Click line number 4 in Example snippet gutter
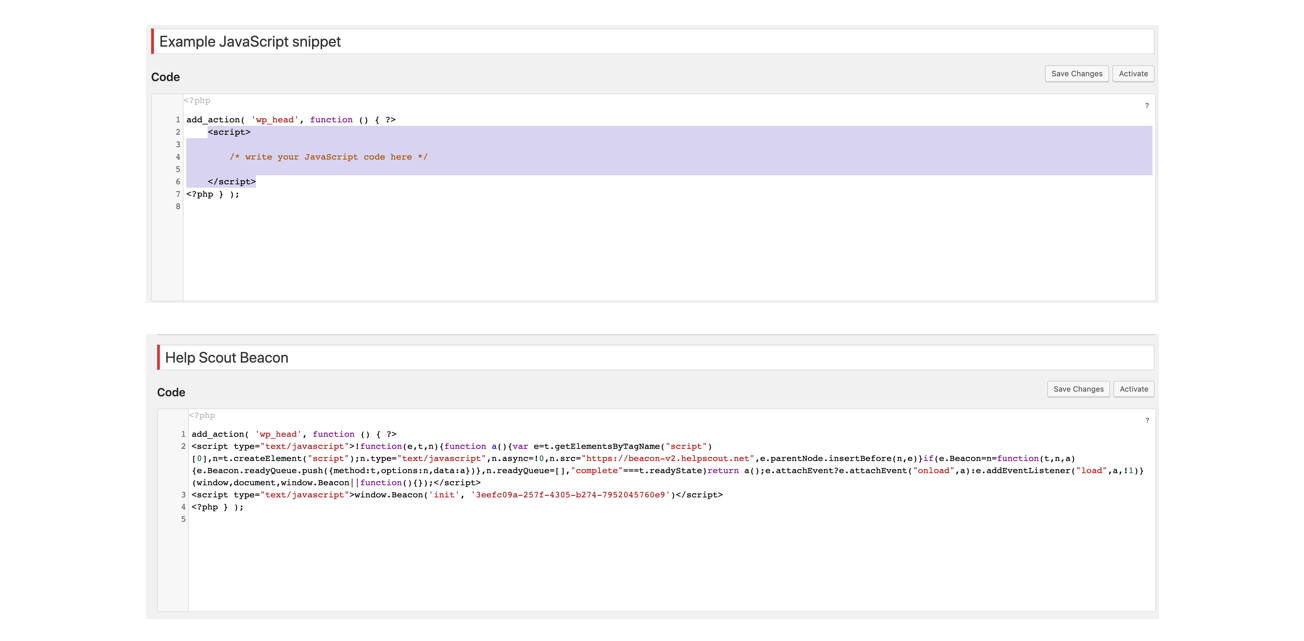 pyautogui.click(x=177, y=157)
